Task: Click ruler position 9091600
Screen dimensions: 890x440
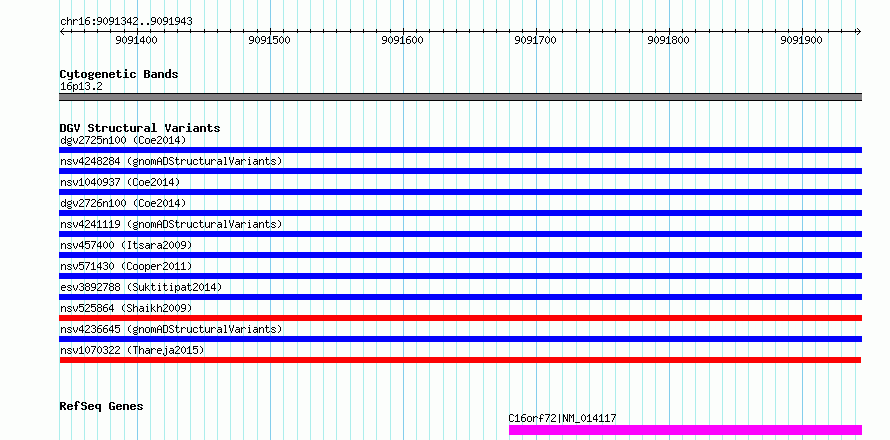Action: click(x=402, y=40)
